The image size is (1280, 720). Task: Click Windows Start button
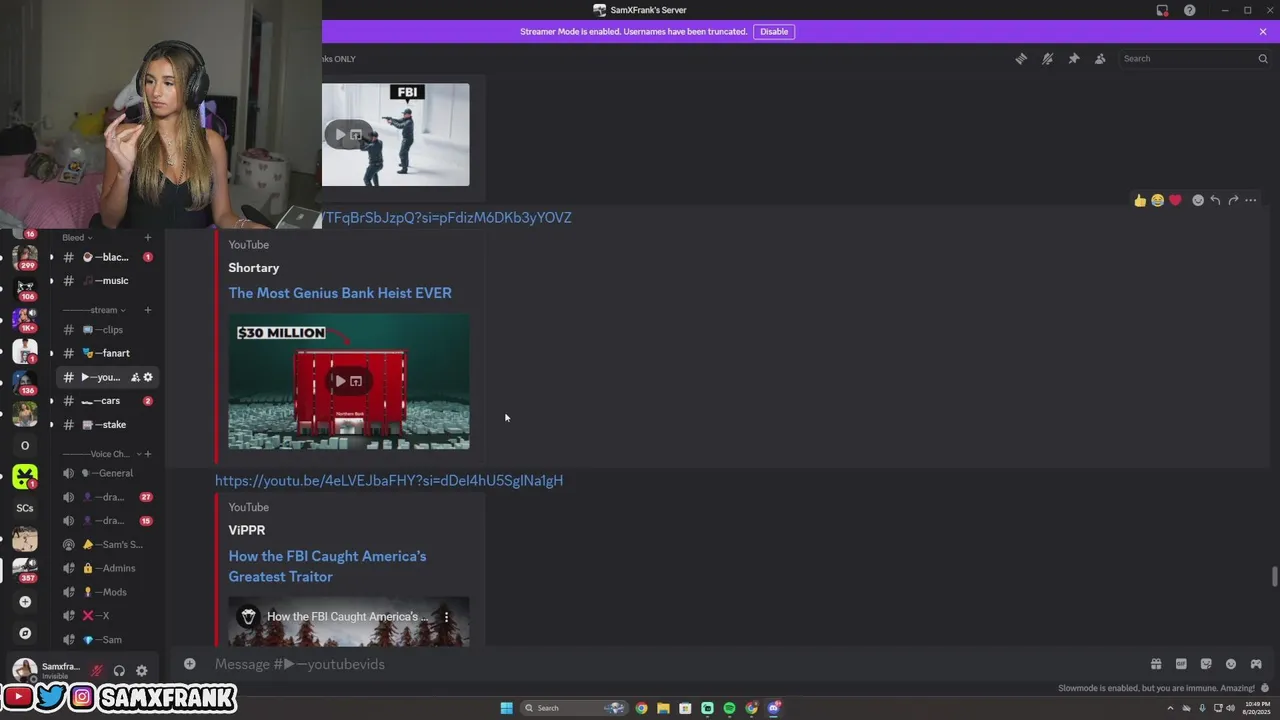(x=506, y=708)
